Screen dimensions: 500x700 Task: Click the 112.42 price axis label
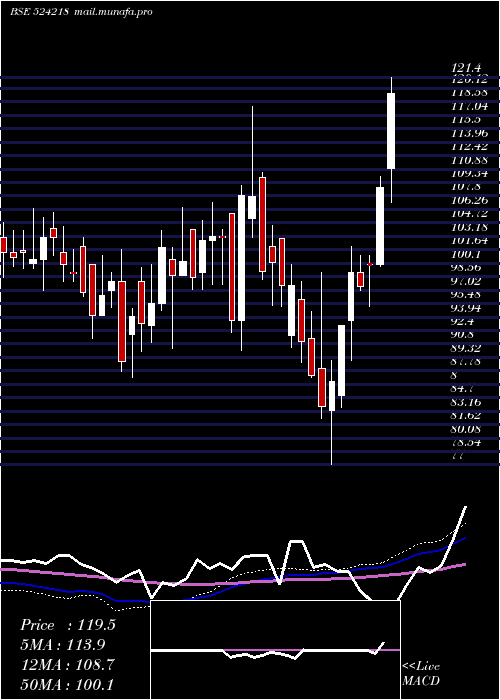coord(469,146)
